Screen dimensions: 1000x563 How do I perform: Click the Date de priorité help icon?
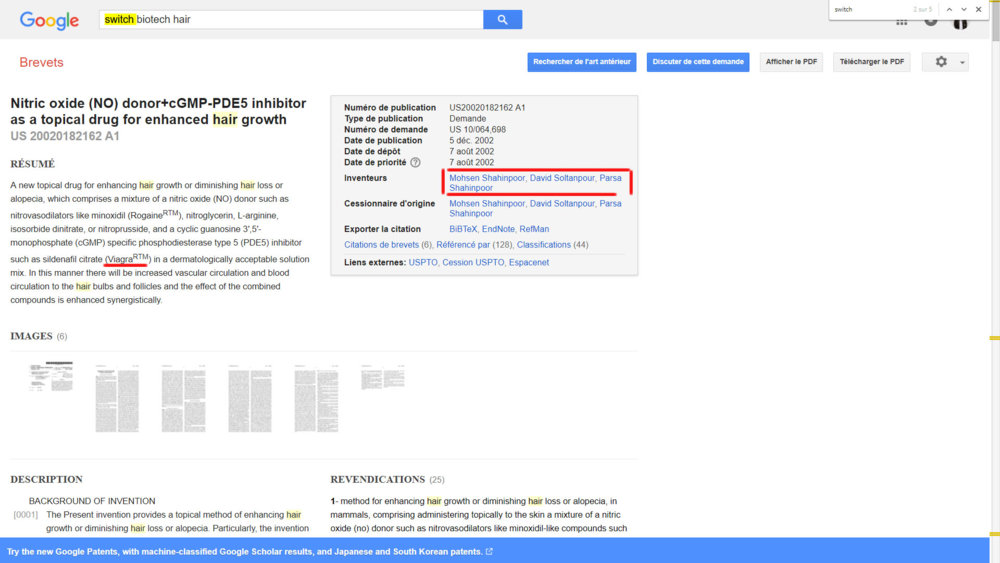pos(415,163)
